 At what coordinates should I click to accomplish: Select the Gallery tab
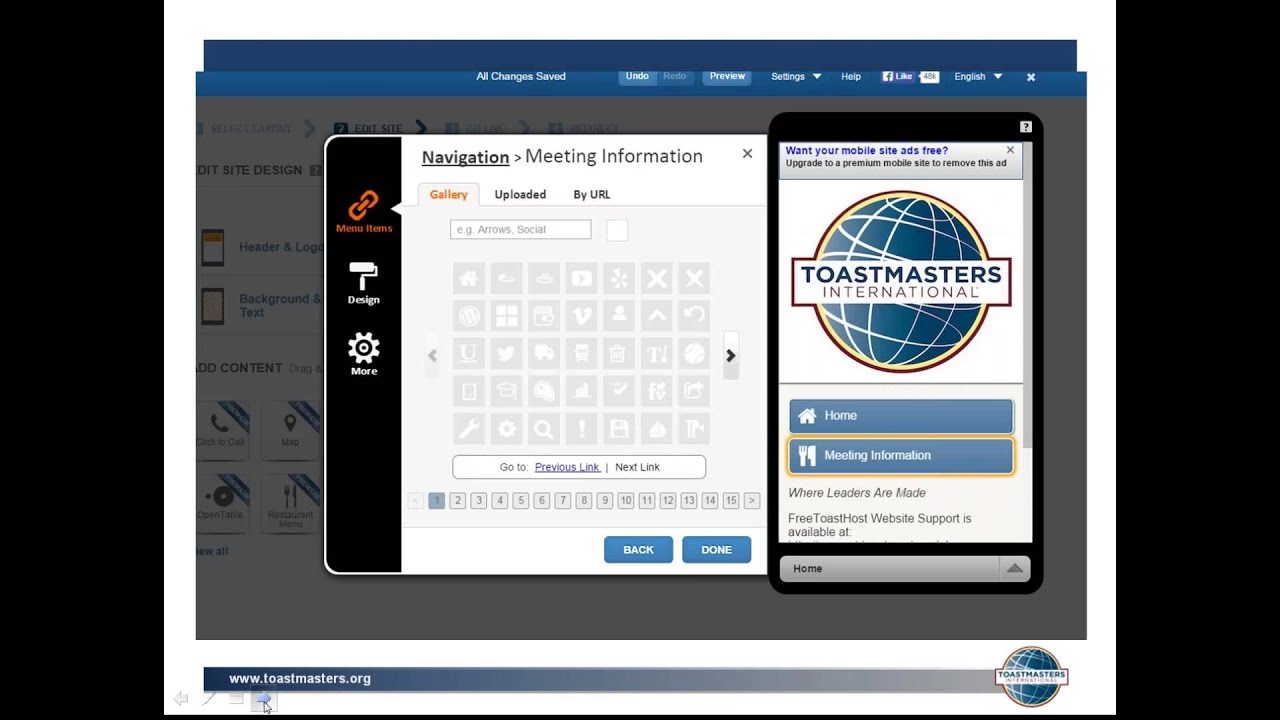[448, 195]
